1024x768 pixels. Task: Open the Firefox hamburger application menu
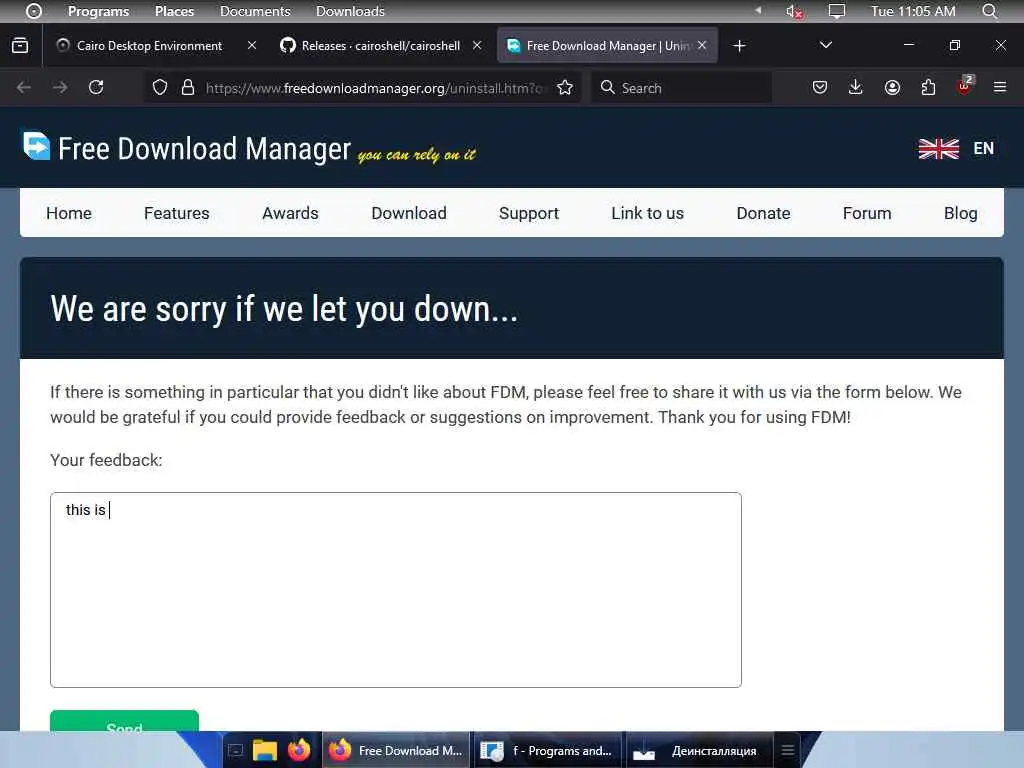1000,88
